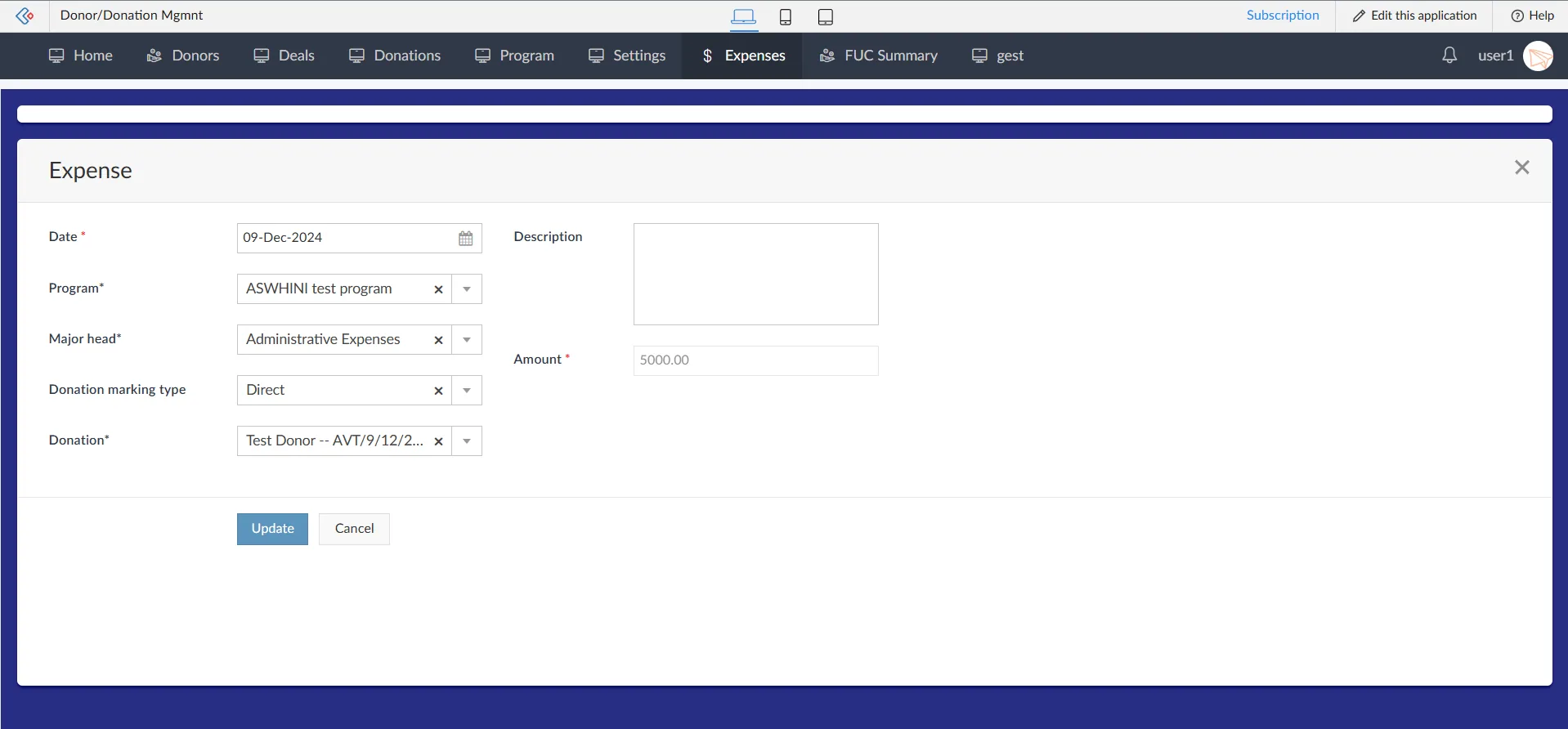Click the Cancel button
The height and width of the screenshot is (729, 1568).
(354, 529)
